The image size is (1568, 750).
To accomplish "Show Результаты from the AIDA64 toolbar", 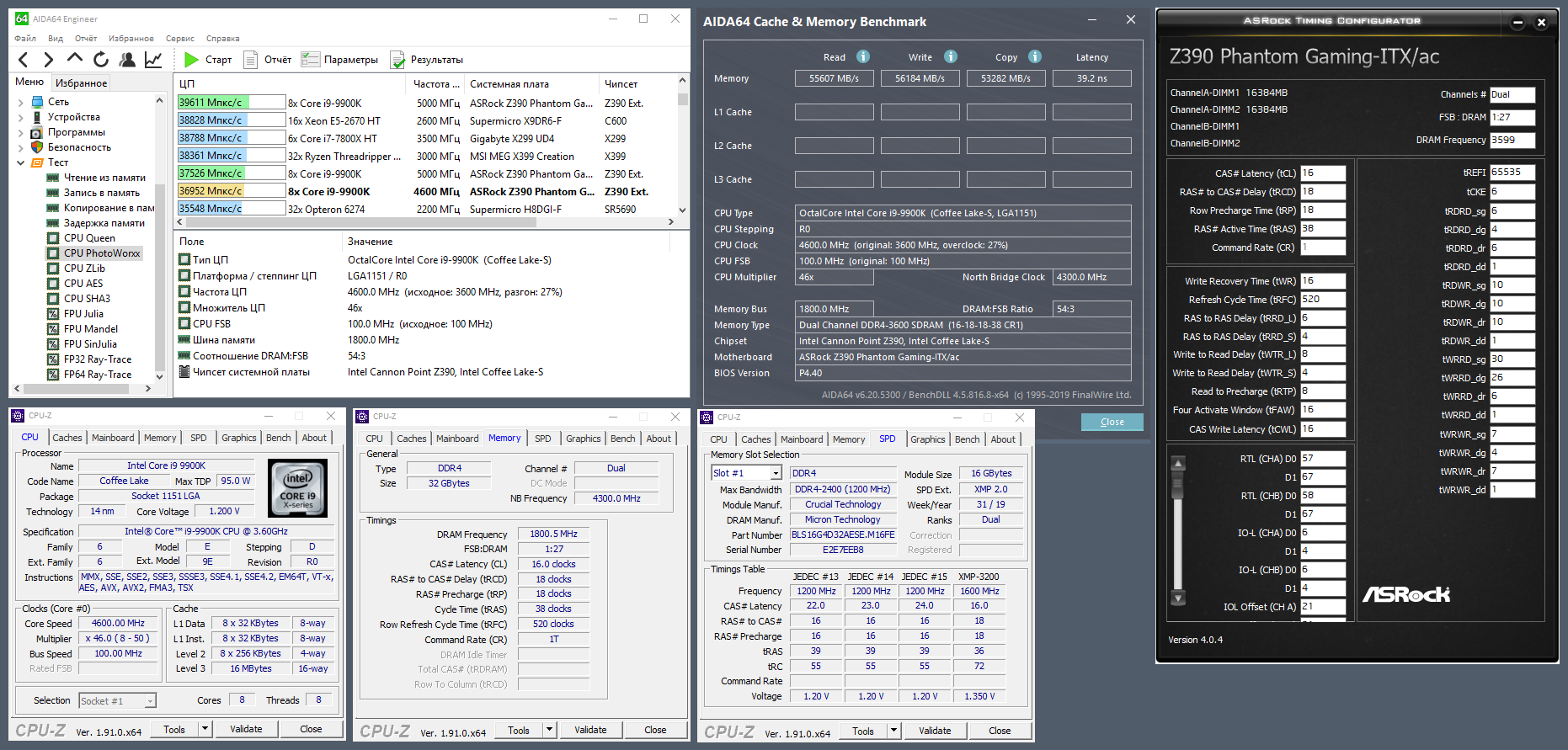I will (427, 60).
